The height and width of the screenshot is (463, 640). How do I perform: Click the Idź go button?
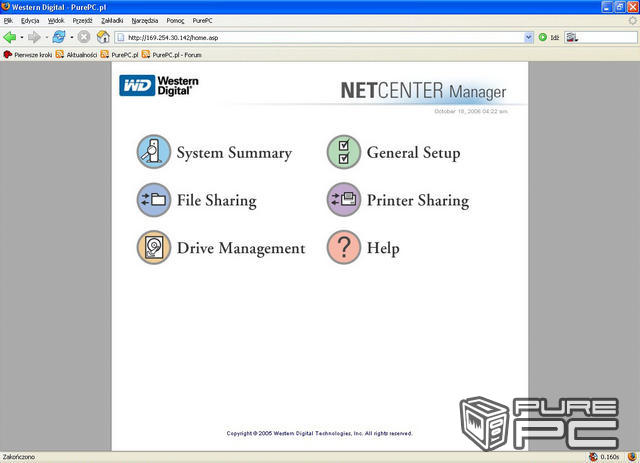click(549, 37)
